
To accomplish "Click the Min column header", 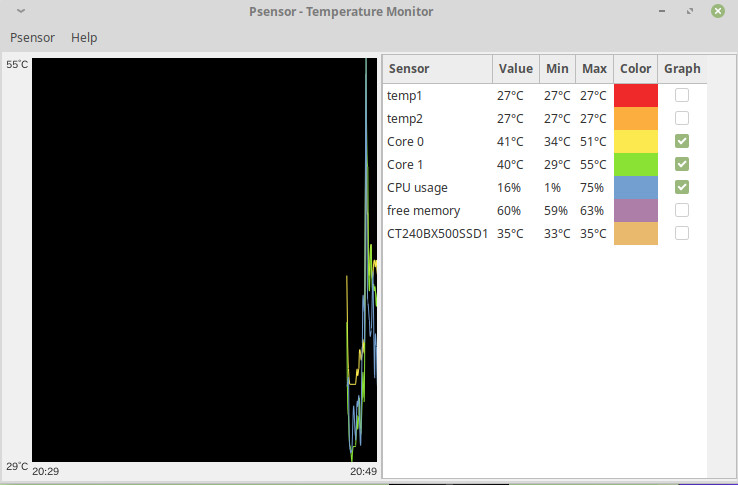I will click(x=557, y=69).
